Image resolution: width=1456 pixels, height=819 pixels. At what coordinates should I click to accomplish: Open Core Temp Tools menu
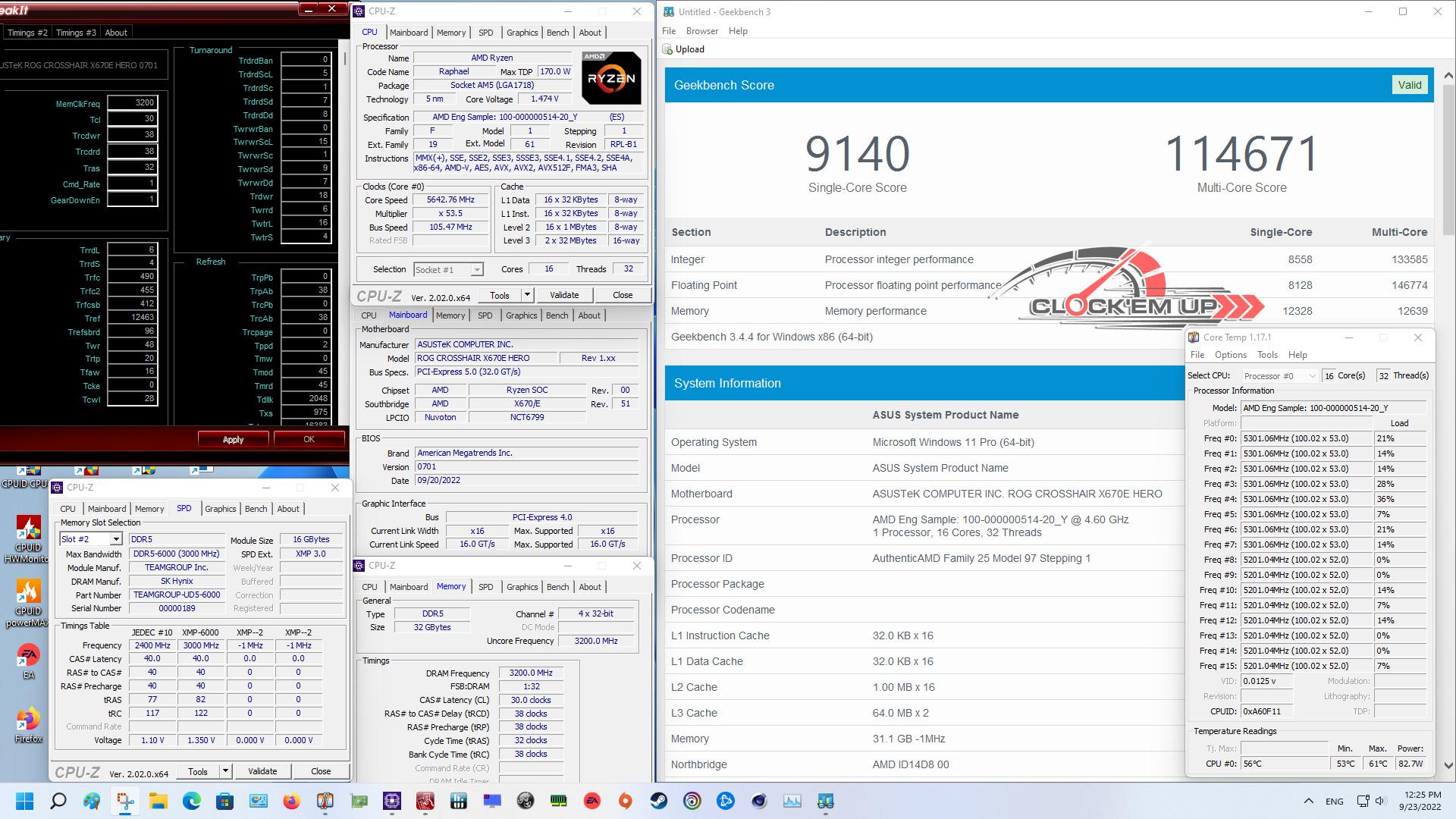(x=1267, y=355)
